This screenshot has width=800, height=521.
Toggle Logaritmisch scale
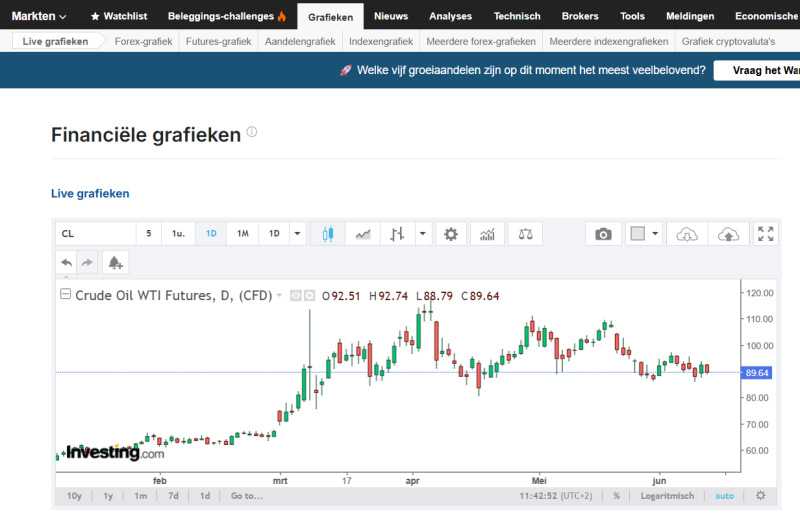pos(667,496)
